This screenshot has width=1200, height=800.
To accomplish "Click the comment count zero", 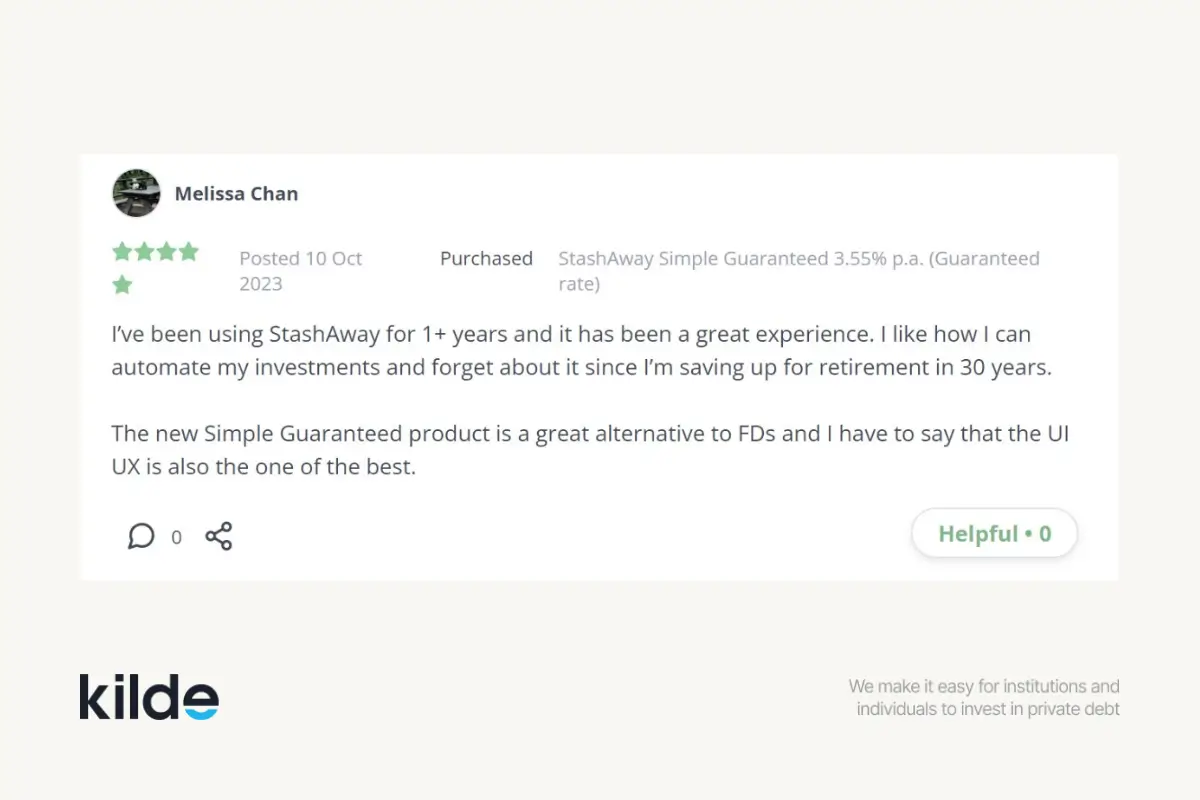I will [176, 537].
